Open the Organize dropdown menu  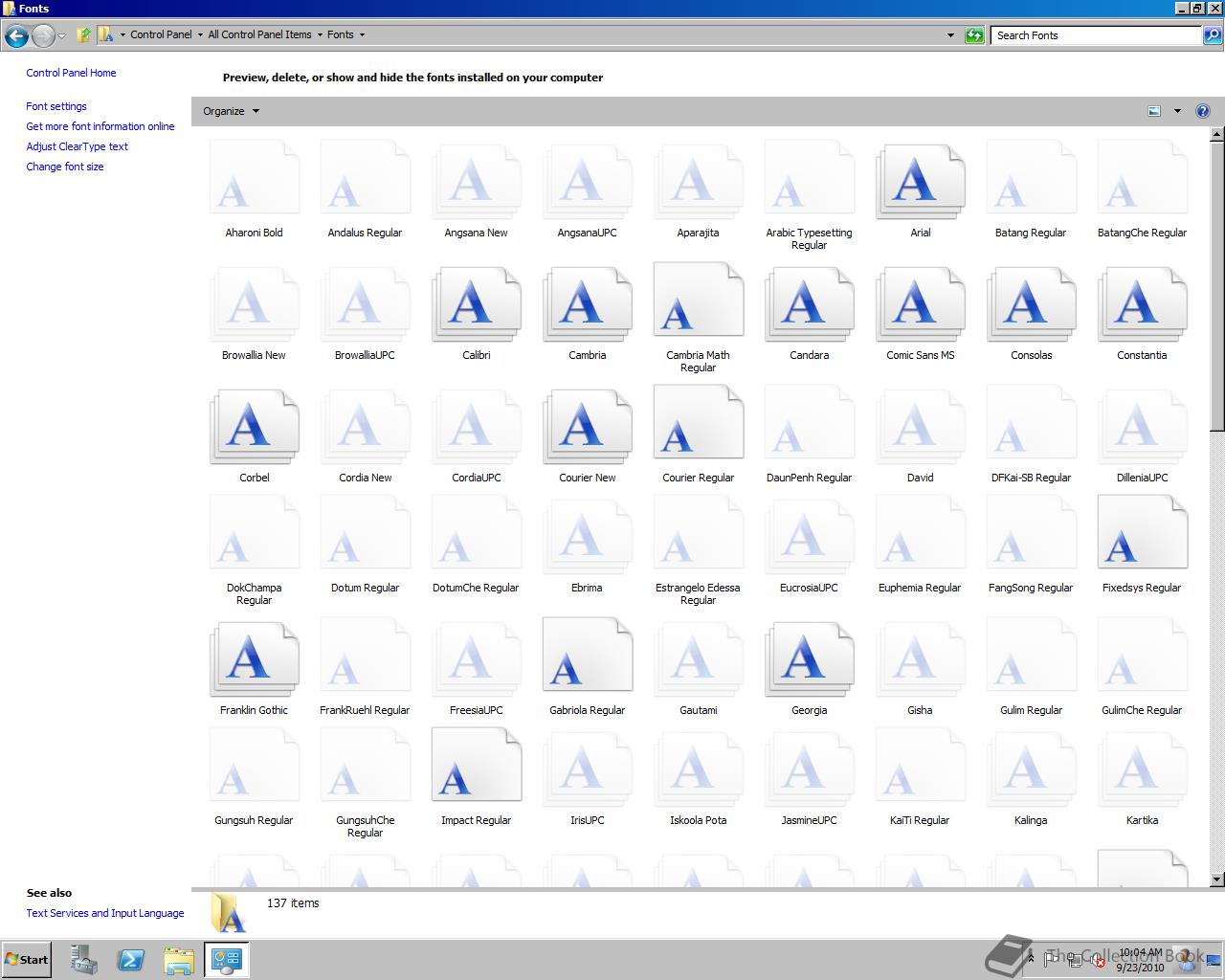point(232,111)
